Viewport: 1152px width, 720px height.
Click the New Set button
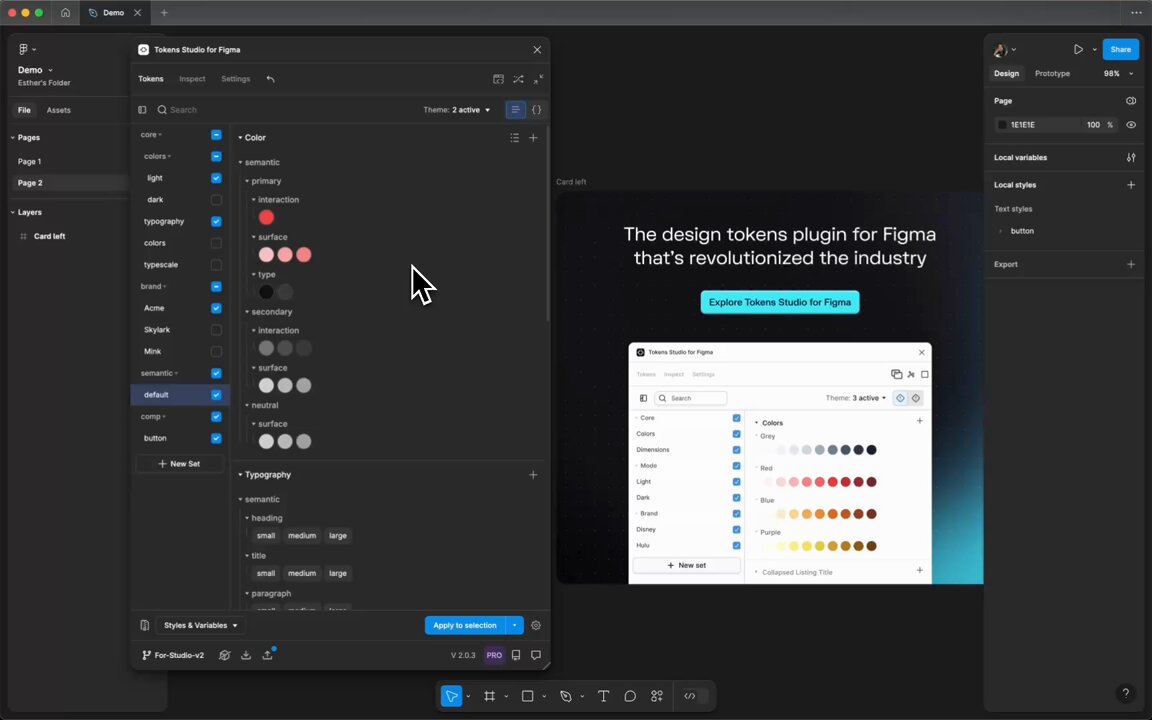tap(179, 464)
